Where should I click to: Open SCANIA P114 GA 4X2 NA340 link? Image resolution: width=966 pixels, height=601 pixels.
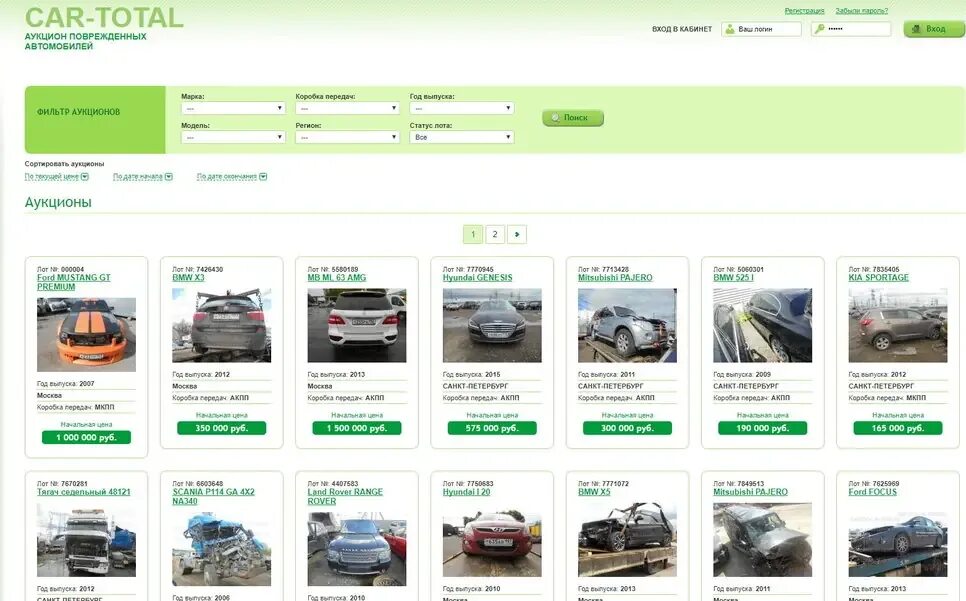coord(213,496)
